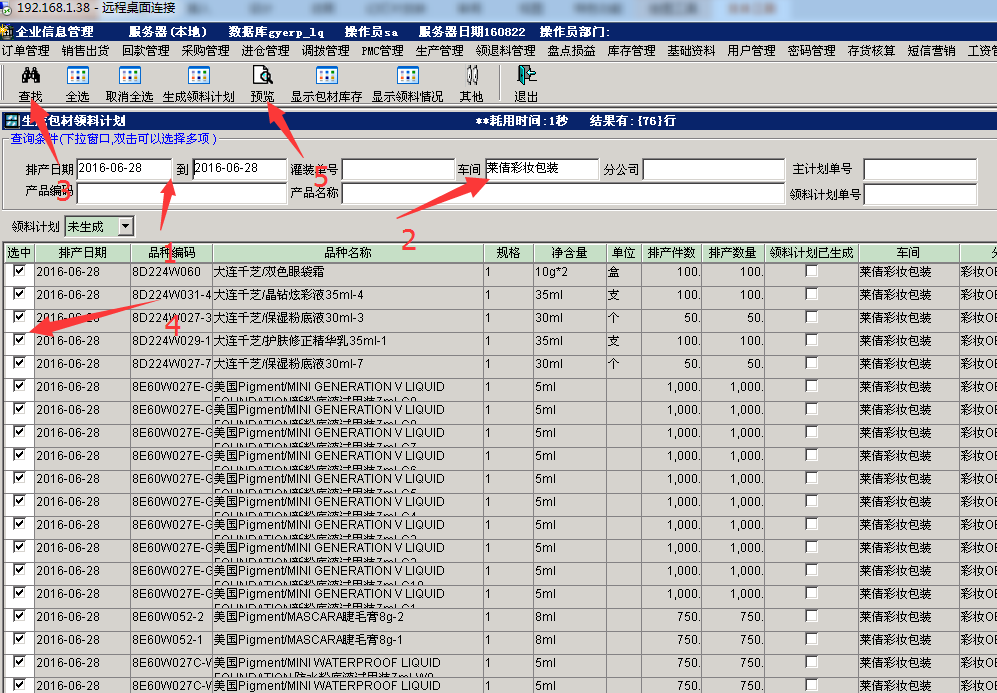Viewport: 997px width, 693px height.
Task: Click the 主计划单号 input field
Action: pyautogui.click(x=920, y=170)
